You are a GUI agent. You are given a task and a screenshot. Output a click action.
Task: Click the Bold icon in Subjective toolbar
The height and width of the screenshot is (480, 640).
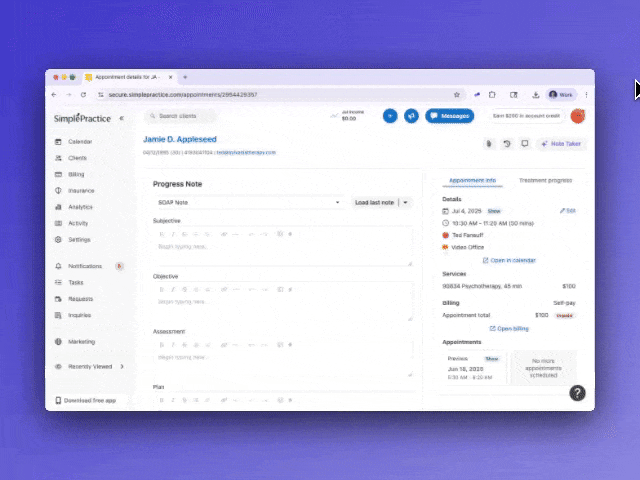point(162,234)
